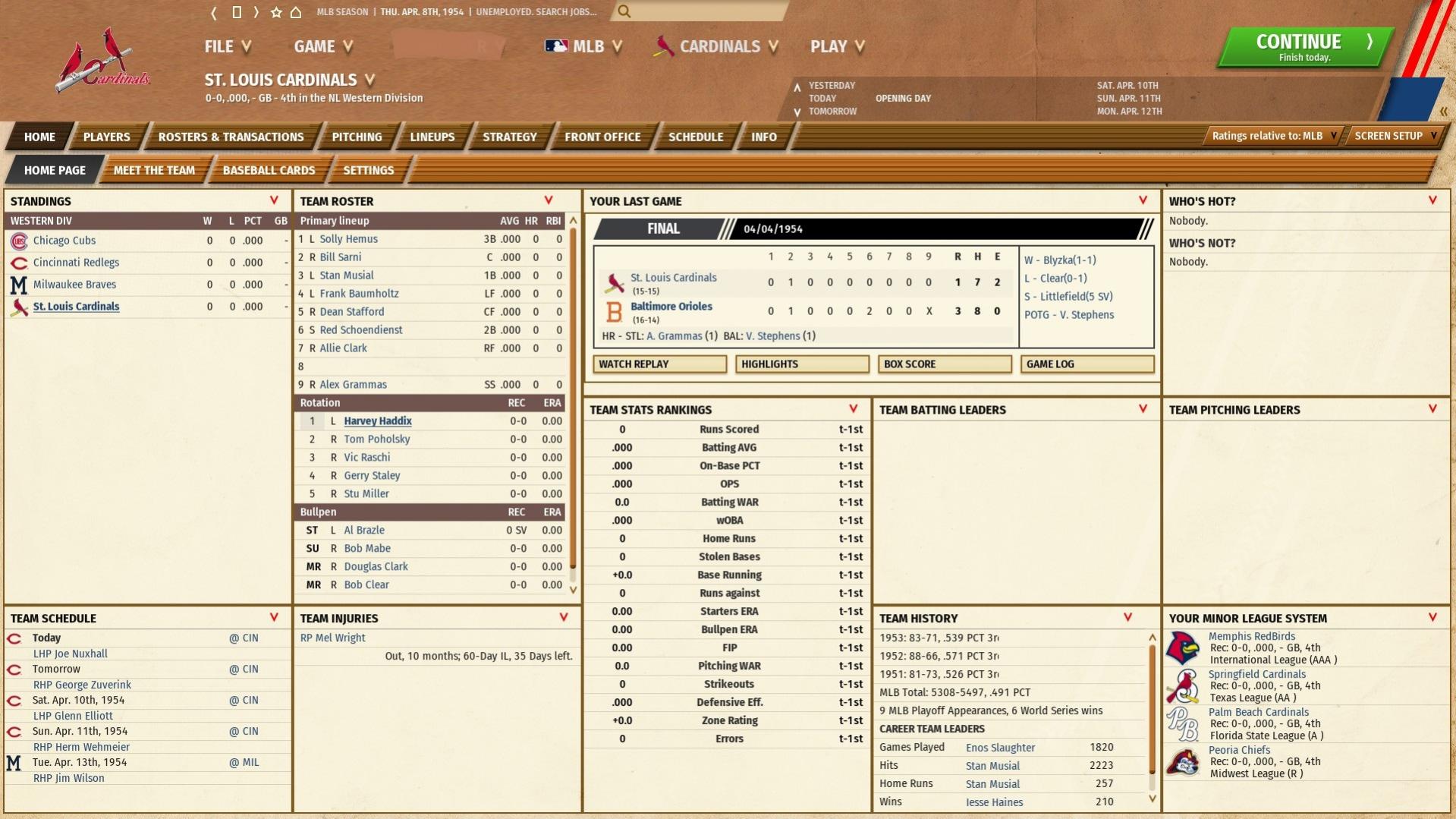The width and height of the screenshot is (1456, 819).
Task: Click the Milwaukee Braves logo in standings
Action: pyautogui.click(x=19, y=285)
